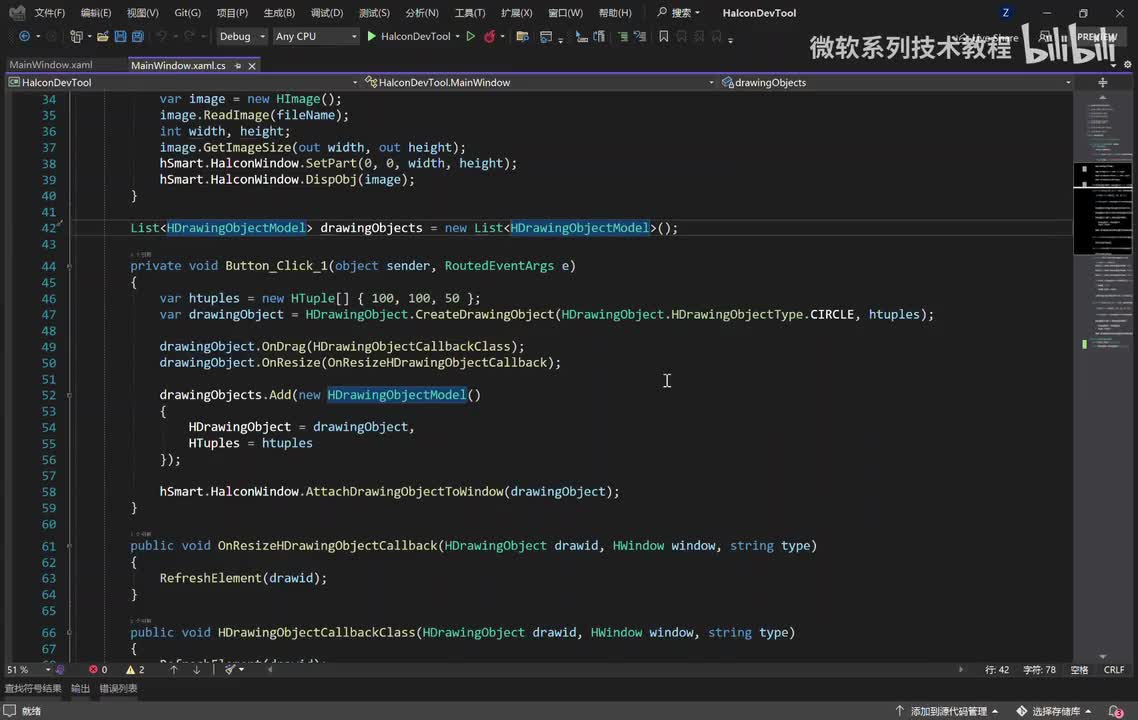
Task: Open the notifications bell in status bar
Action: click(x=1116, y=711)
